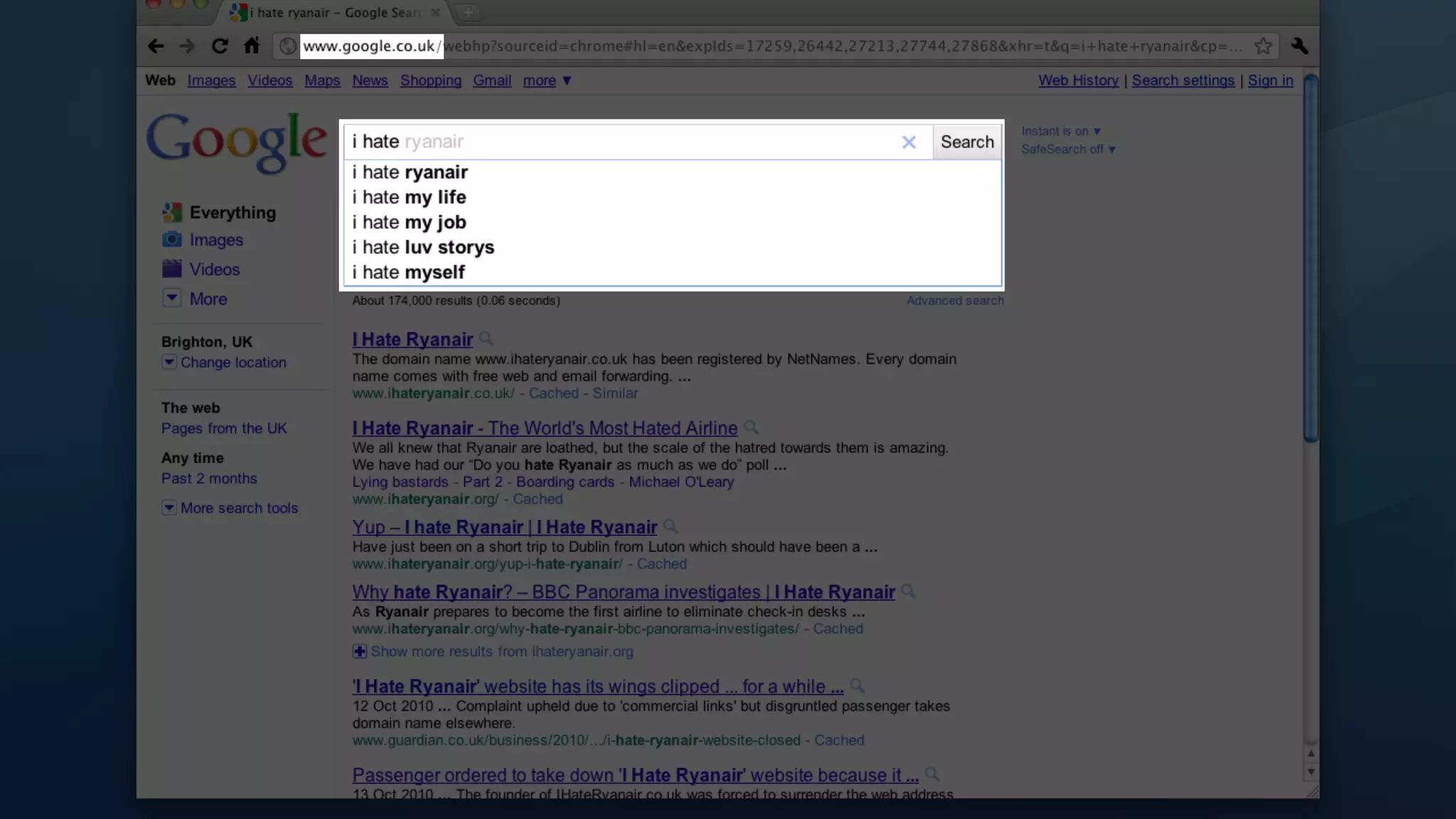Expand the More search tools option

(239, 508)
